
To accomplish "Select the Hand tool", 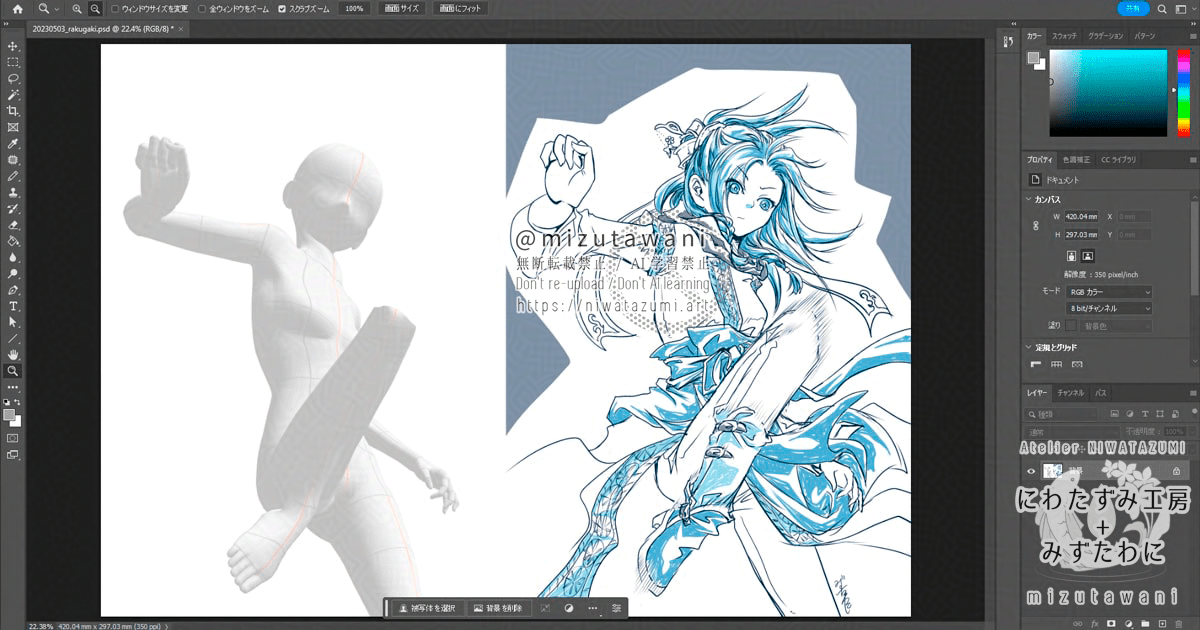I will (x=13, y=354).
